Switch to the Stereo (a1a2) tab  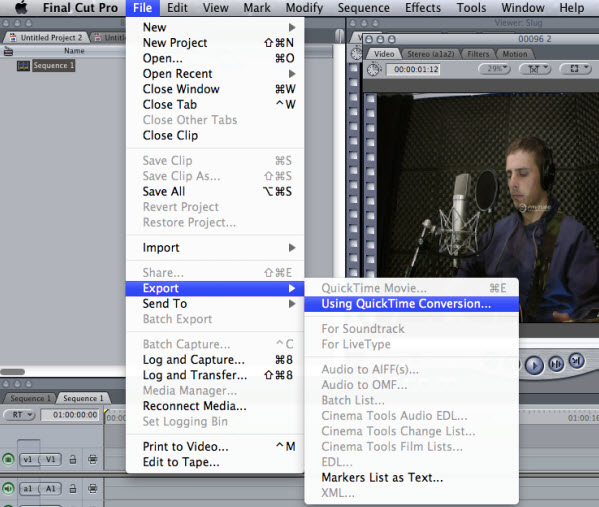431,54
